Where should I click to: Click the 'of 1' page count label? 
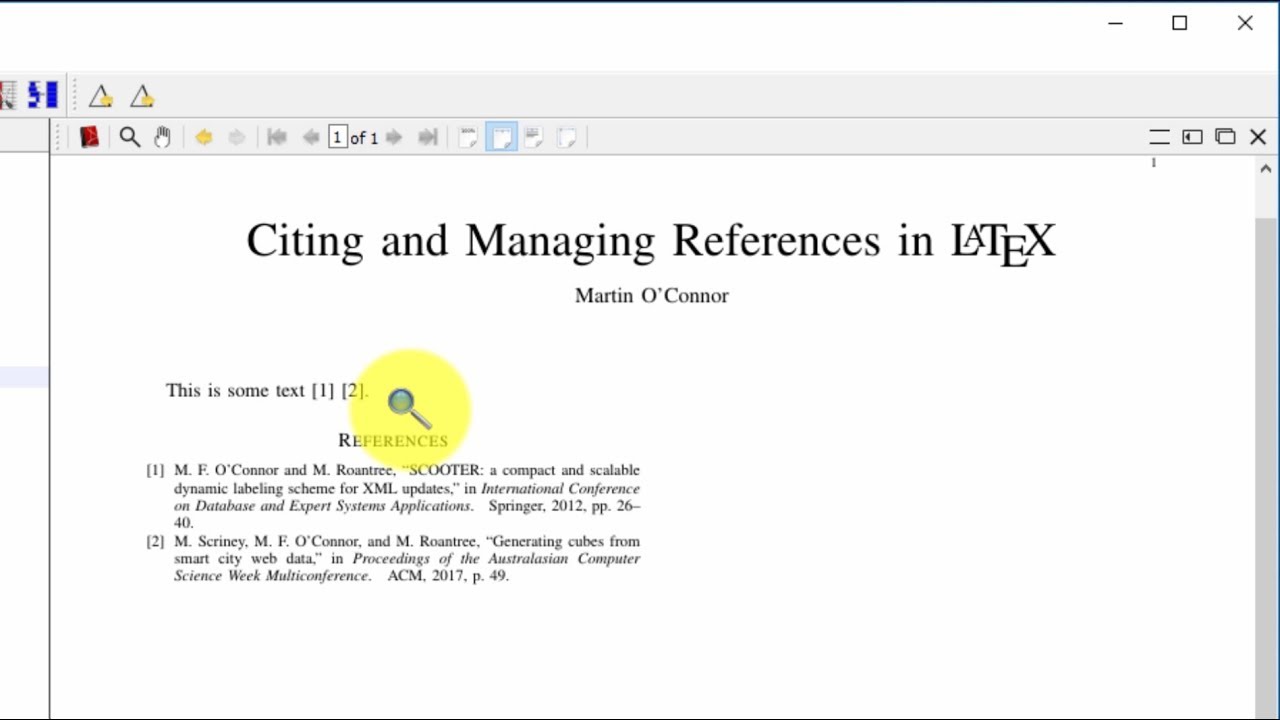pos(364,138)
